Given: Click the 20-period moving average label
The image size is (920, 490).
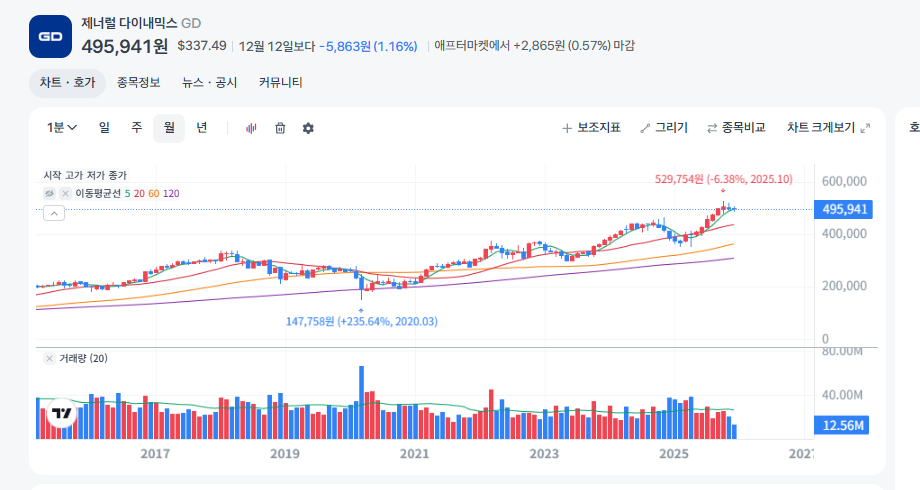Looking at the screenshot, I should pos(139,194).
